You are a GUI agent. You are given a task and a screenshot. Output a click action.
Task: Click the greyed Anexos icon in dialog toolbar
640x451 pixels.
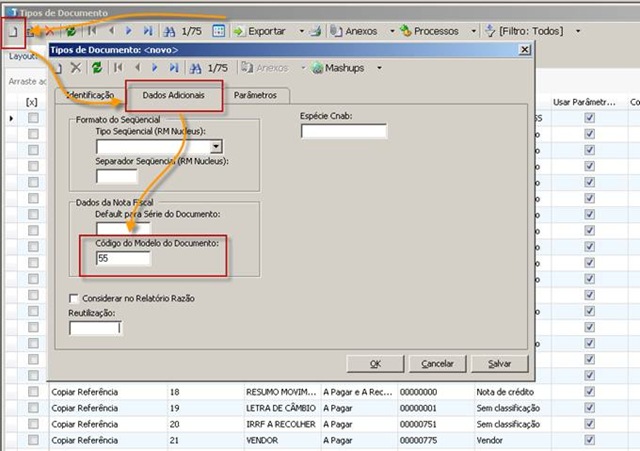[x=247, y=67]
